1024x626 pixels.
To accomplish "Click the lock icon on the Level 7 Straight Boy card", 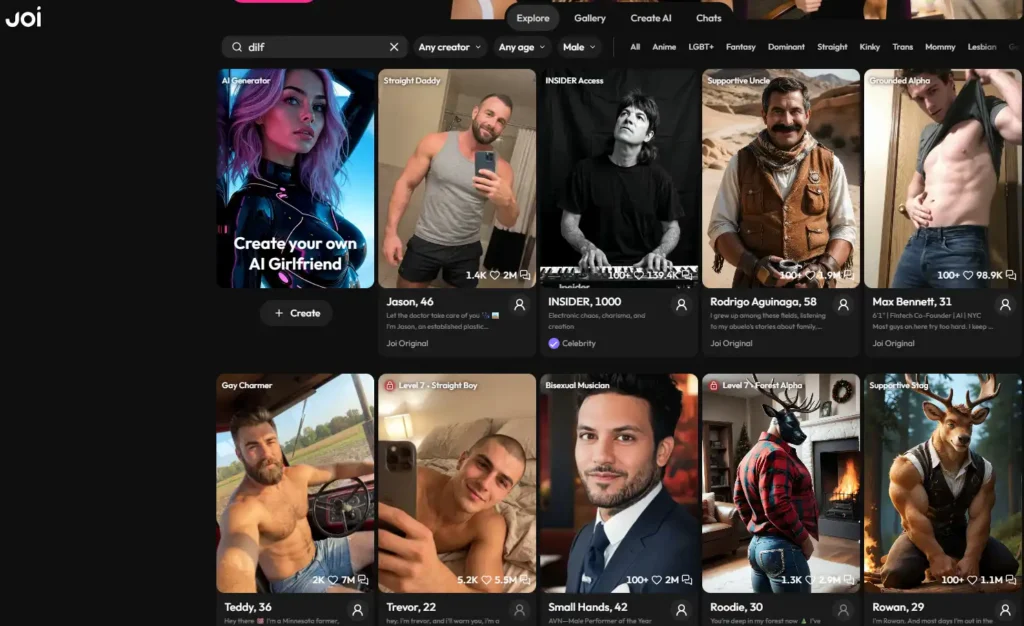I will tap(390, 386).
